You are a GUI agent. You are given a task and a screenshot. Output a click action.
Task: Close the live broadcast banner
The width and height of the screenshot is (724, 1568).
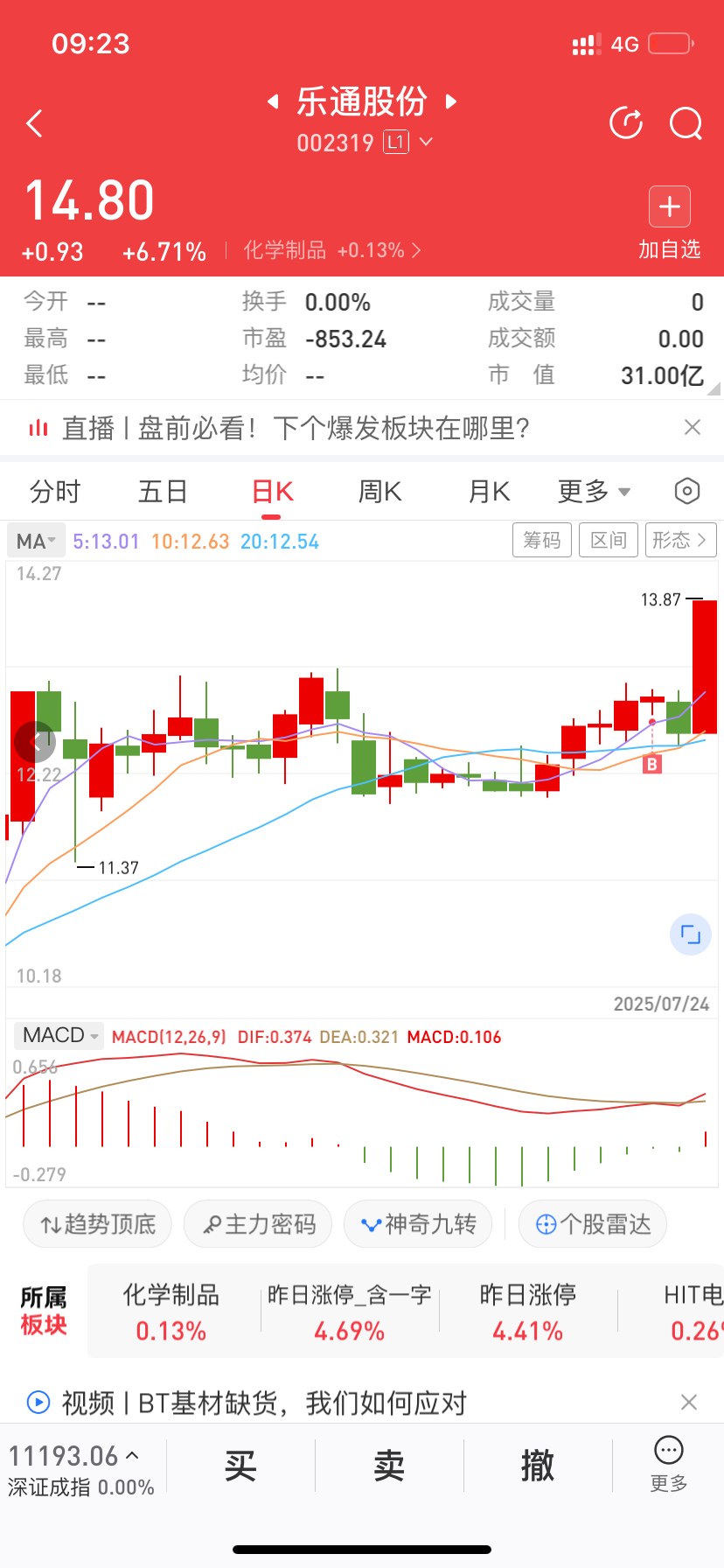(693, 427)
